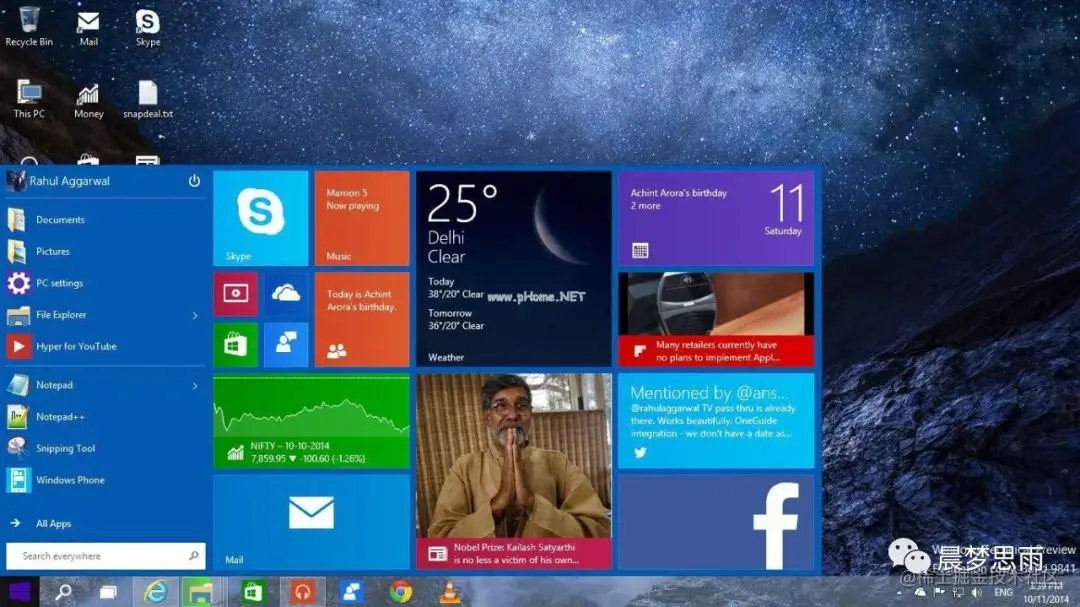Open the Music headphones taskbar icon
1080x607 pixels.
pos(302,592)
